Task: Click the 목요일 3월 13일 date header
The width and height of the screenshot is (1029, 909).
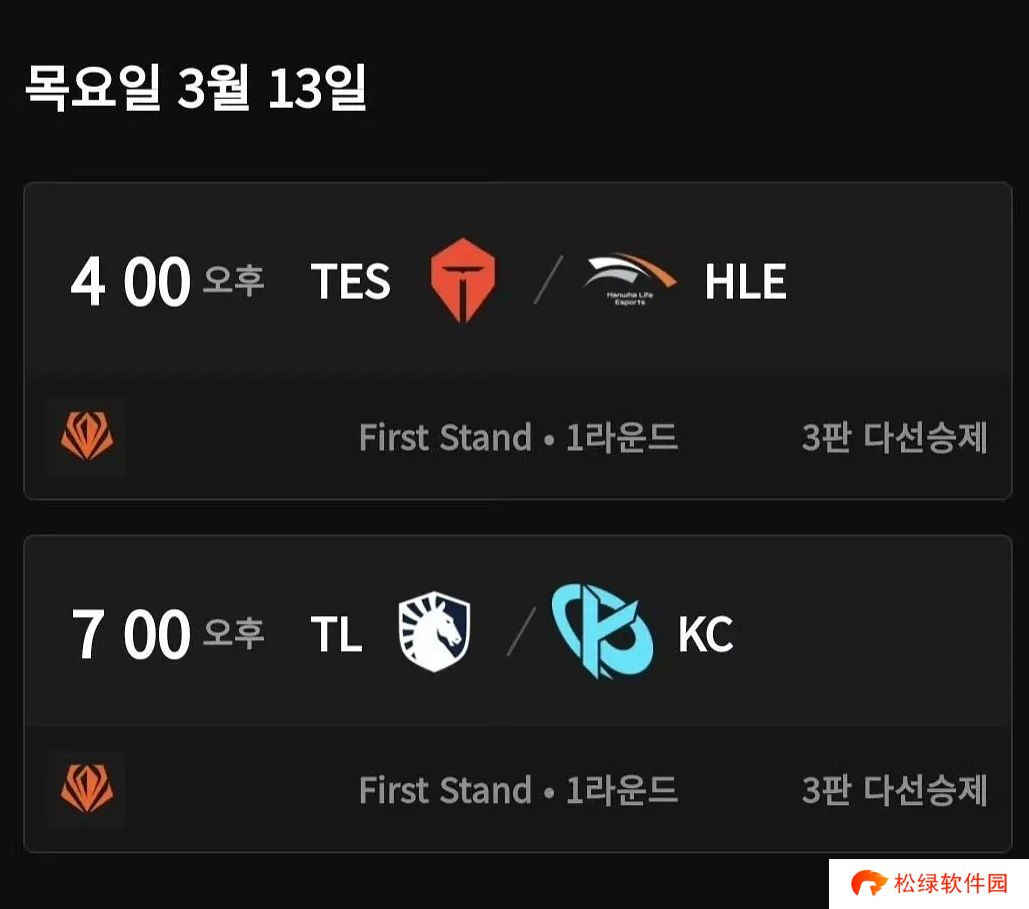Action: pos(196,88)
